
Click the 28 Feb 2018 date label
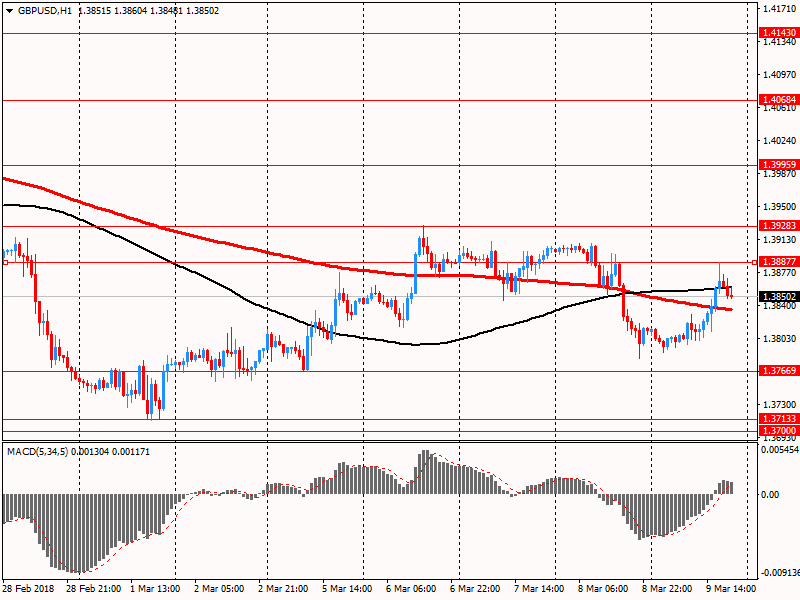[x=28, y=588]
